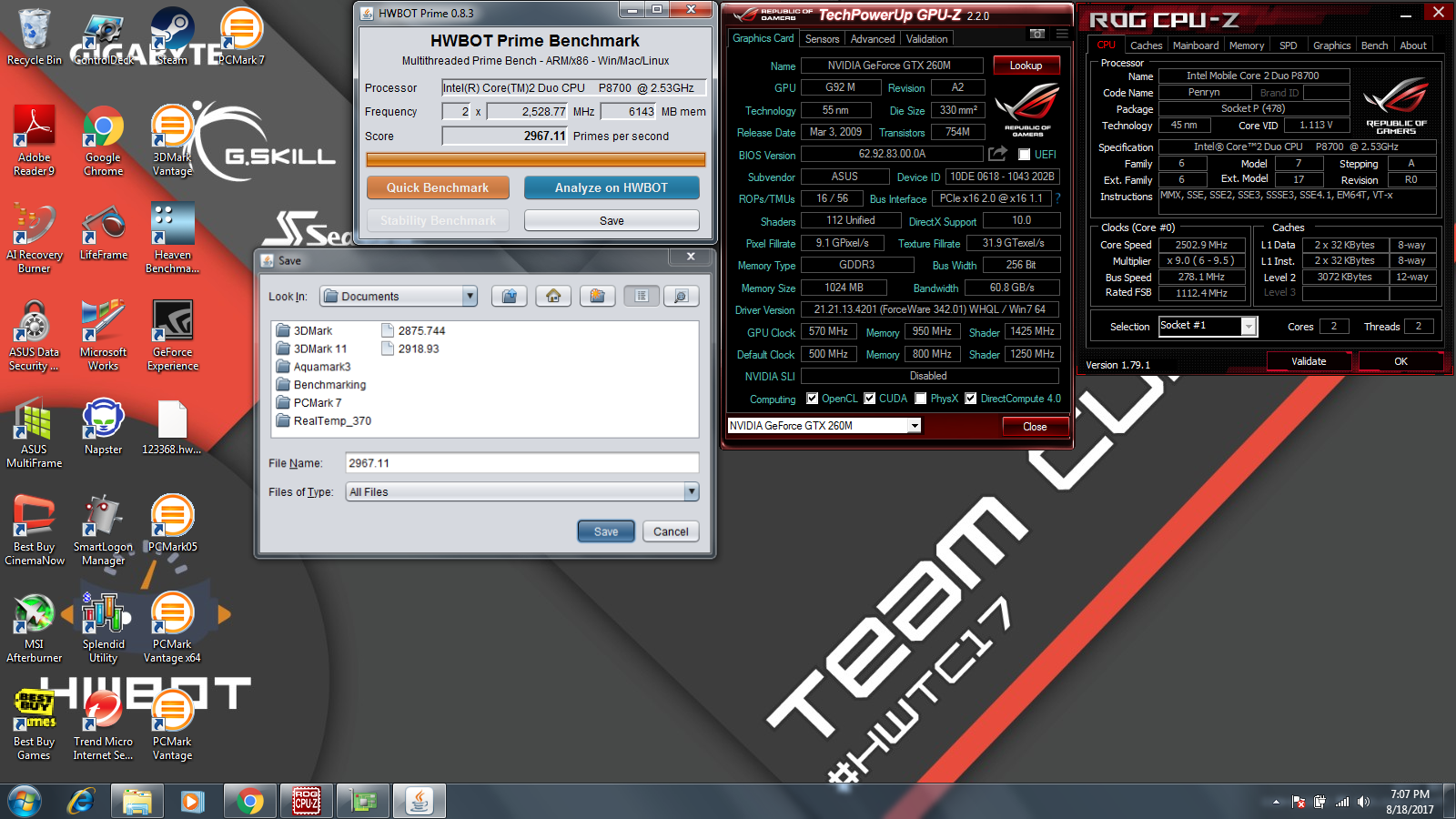The image size is (1456, 819).
Task: Switch to the Memory tab in CPU-Z
Action: click(x=1246, y=45)
